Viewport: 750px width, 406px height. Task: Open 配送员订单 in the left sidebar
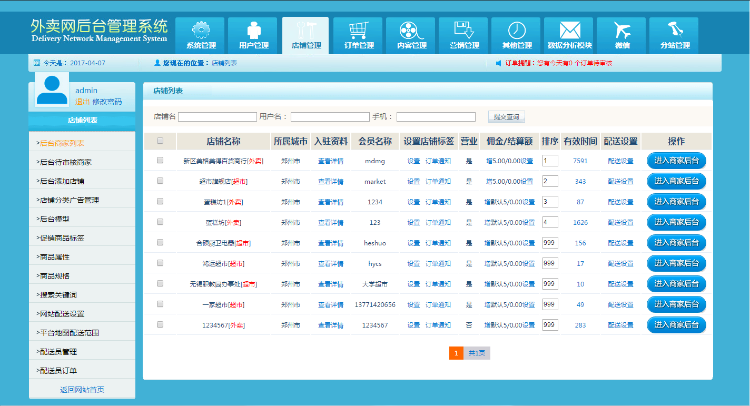click(57, 371)
